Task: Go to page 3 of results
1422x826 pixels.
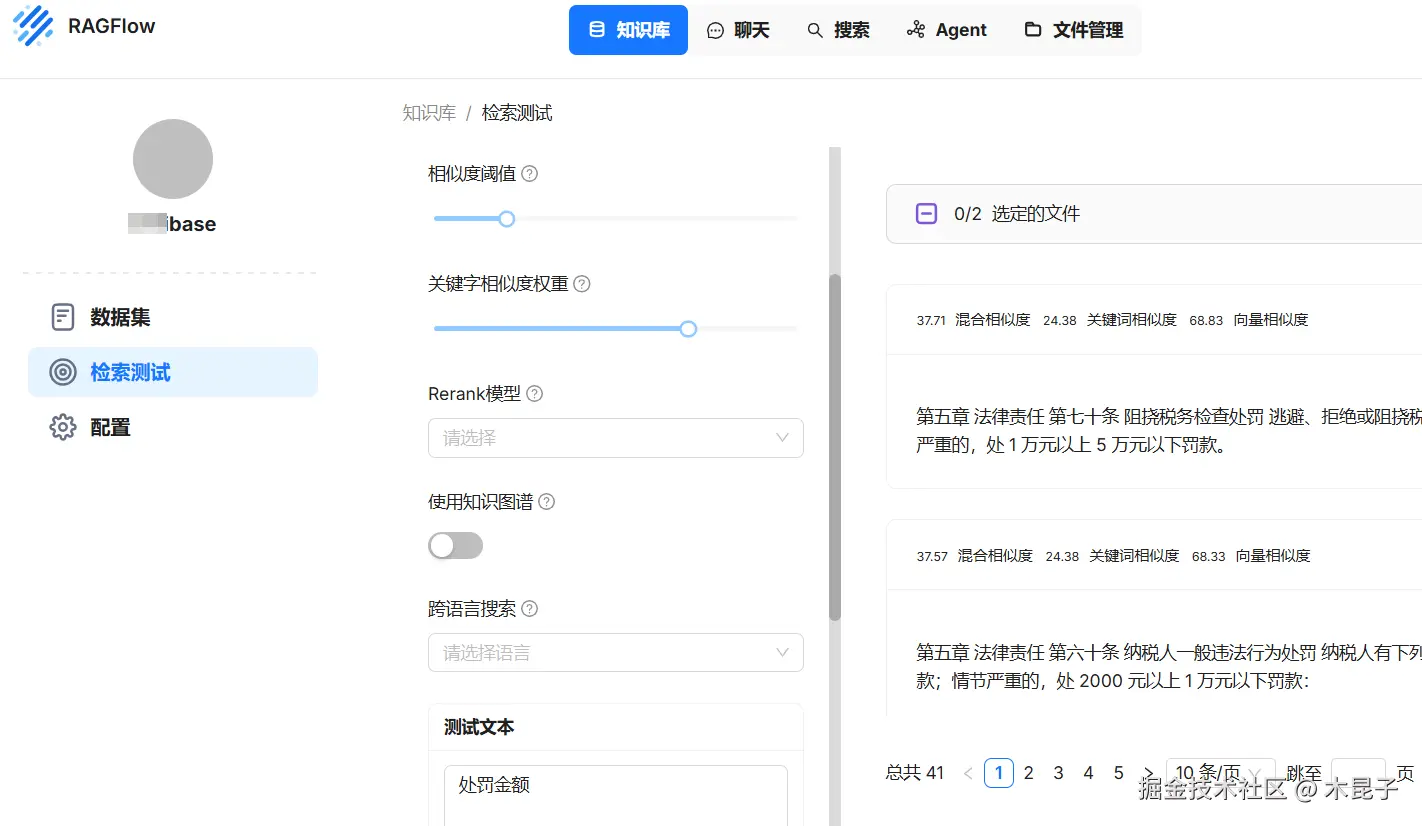Action: click(1059, 773)
